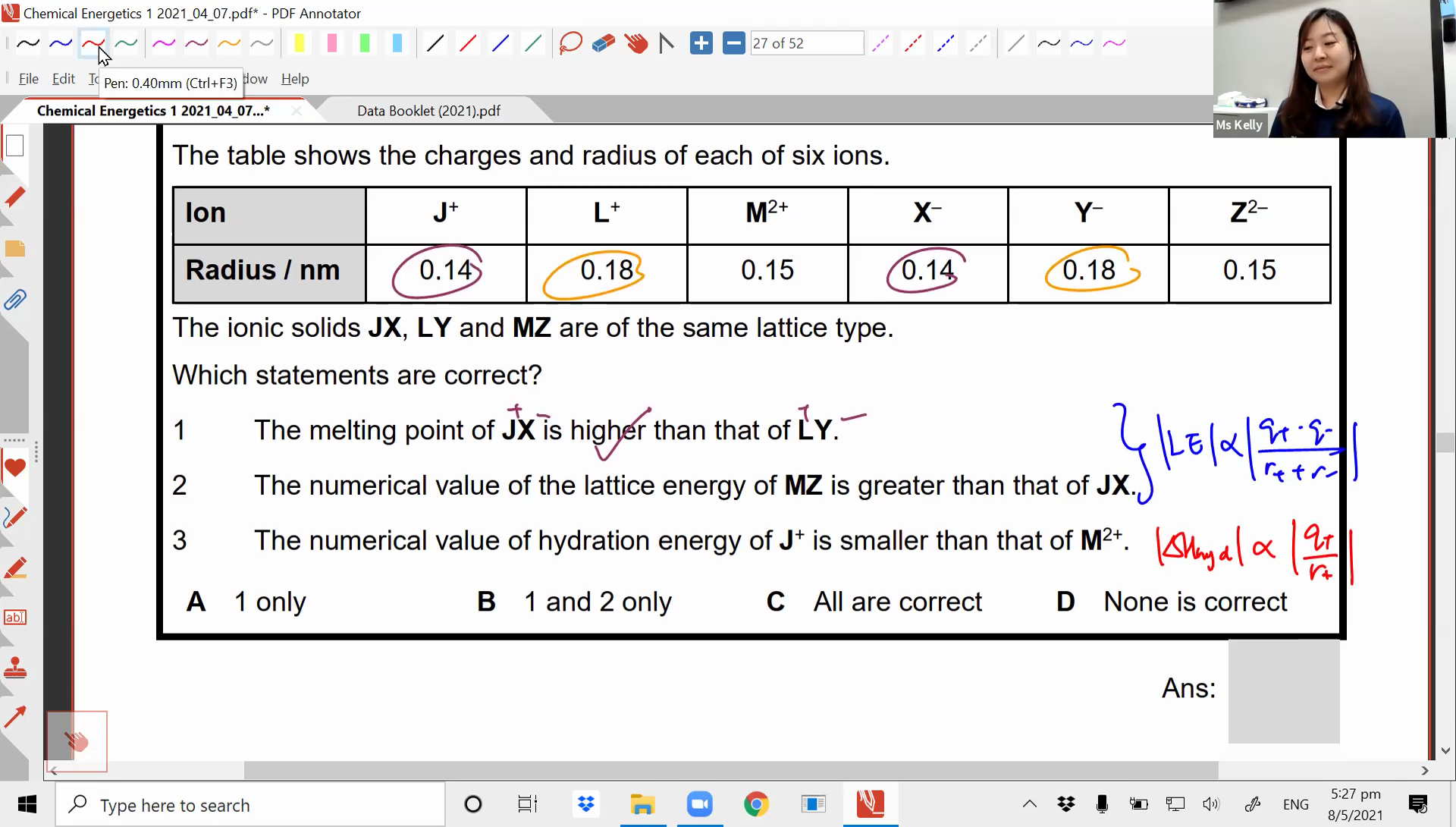This screenshot has height=827, width=1456.
Task: Click the vertical scrollbar down arrow
Action: (x=1445, y=750)
